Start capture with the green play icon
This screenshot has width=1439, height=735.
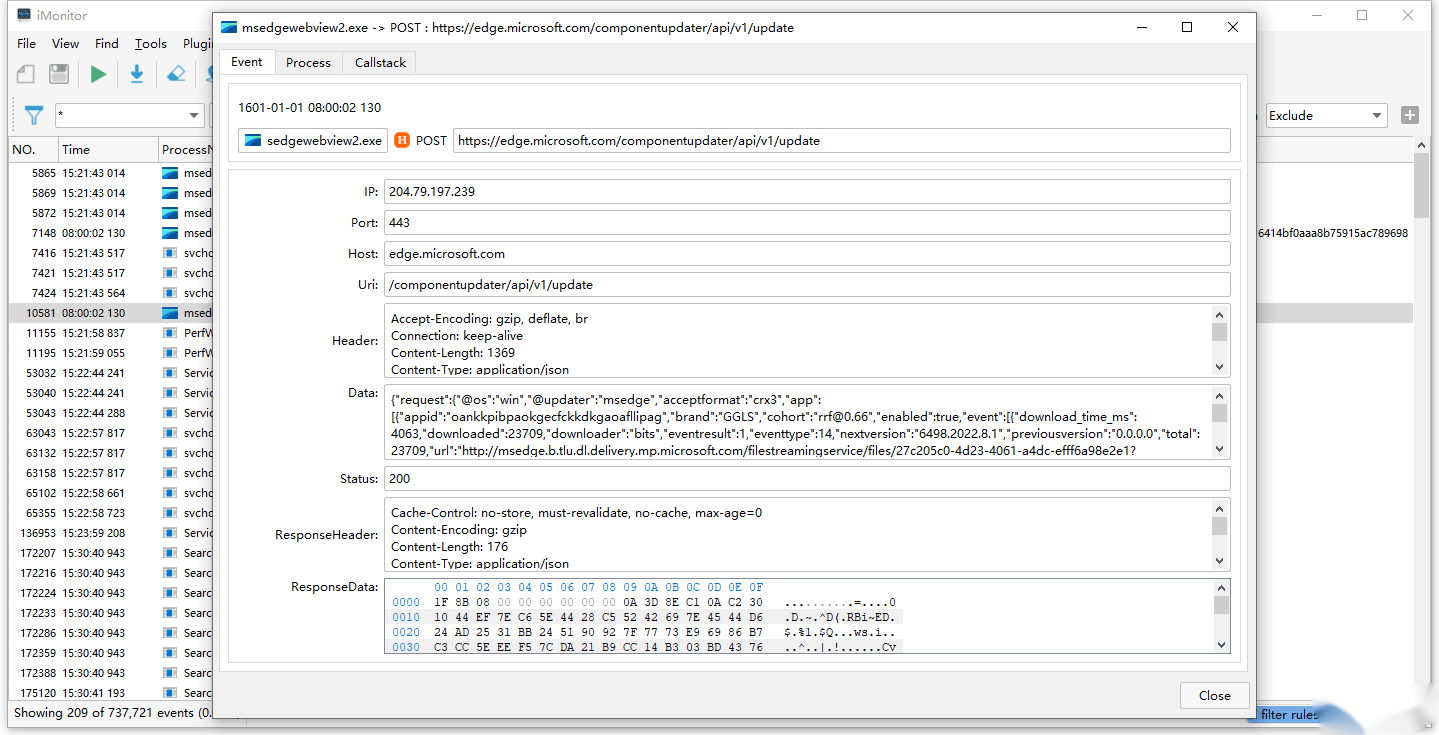(x=98, y=74)
